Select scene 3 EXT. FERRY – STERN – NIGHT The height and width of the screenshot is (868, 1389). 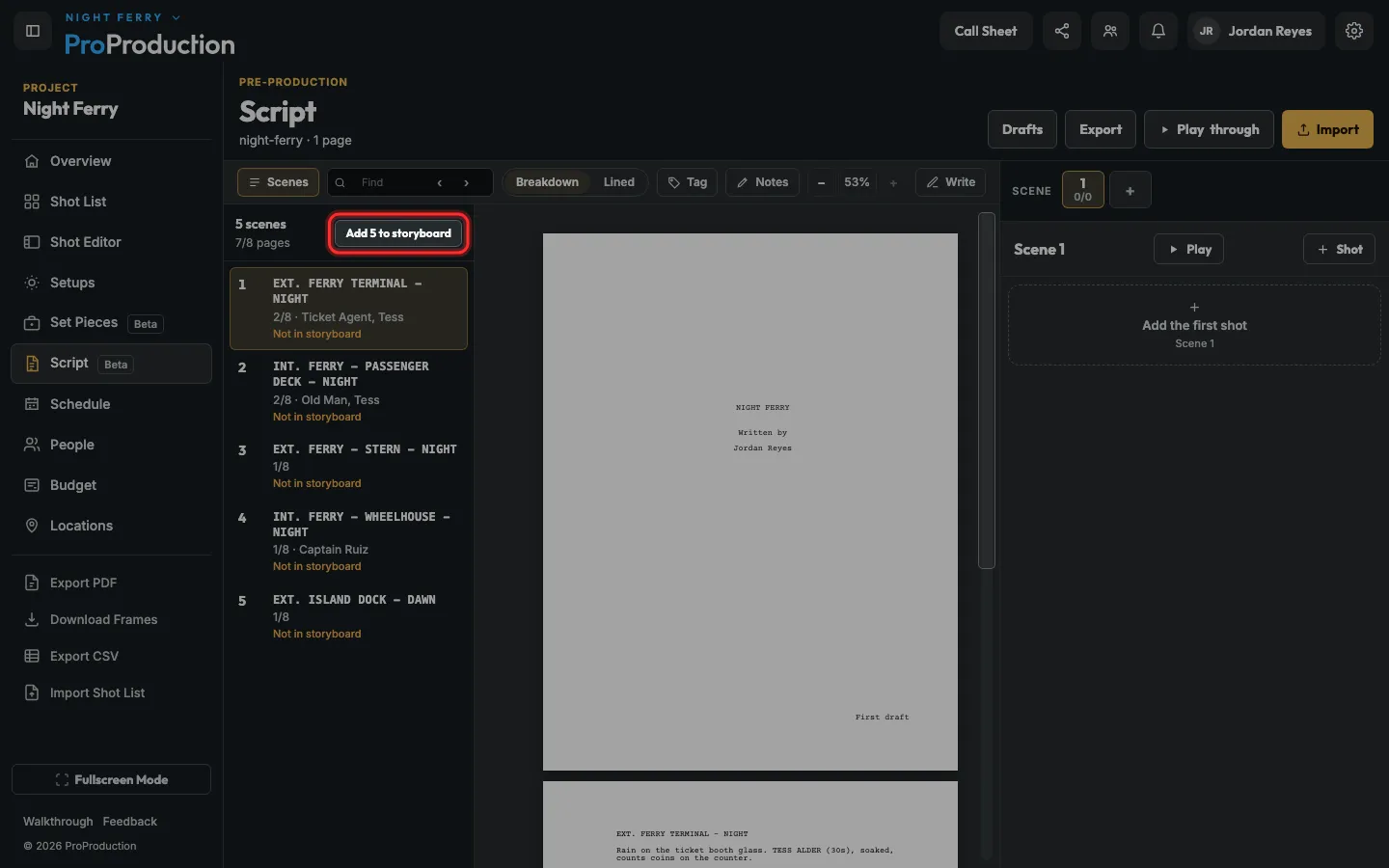[x=348, y=466]
